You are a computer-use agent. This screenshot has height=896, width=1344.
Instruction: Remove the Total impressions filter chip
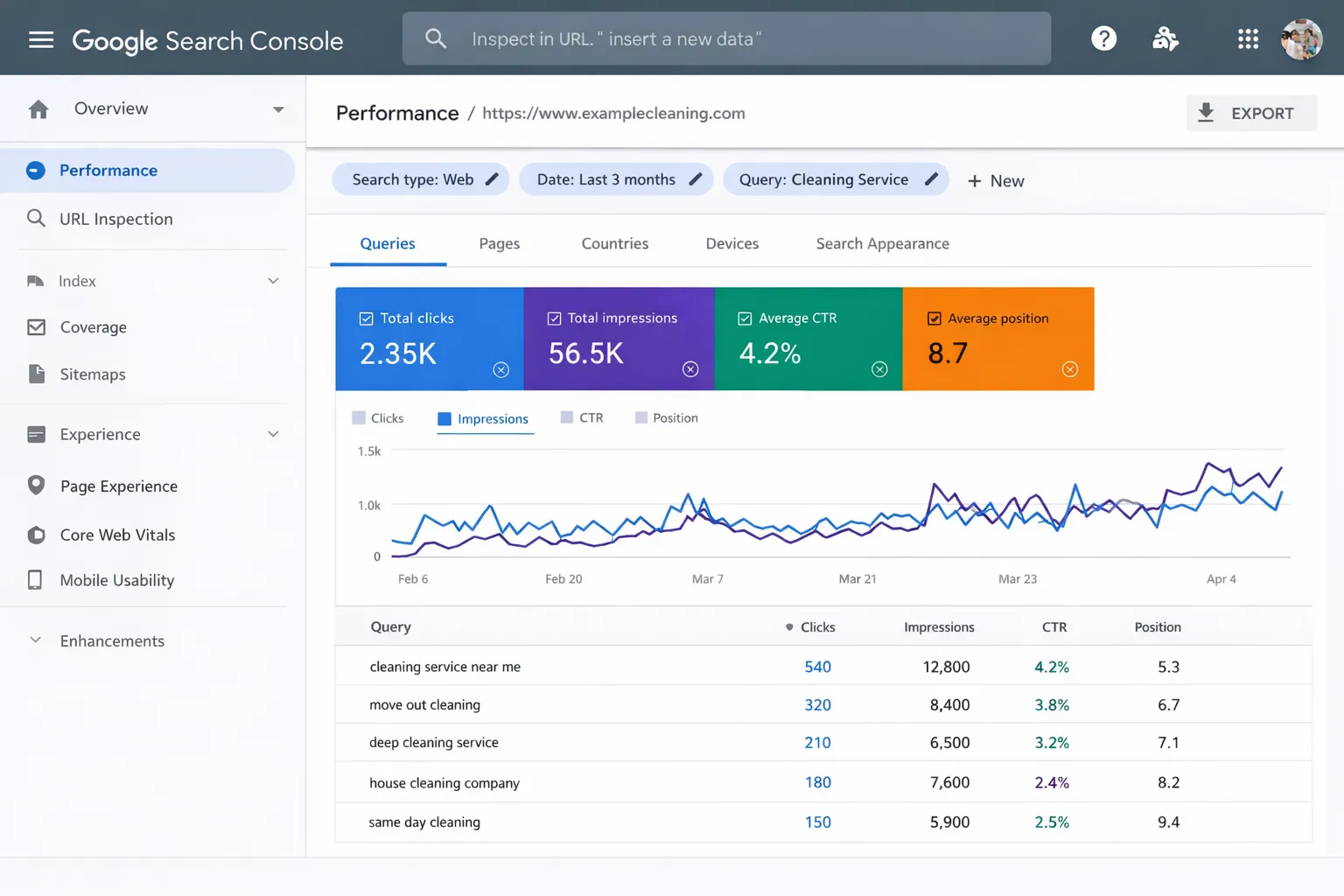pyautogui.click(x=690, y=369)
